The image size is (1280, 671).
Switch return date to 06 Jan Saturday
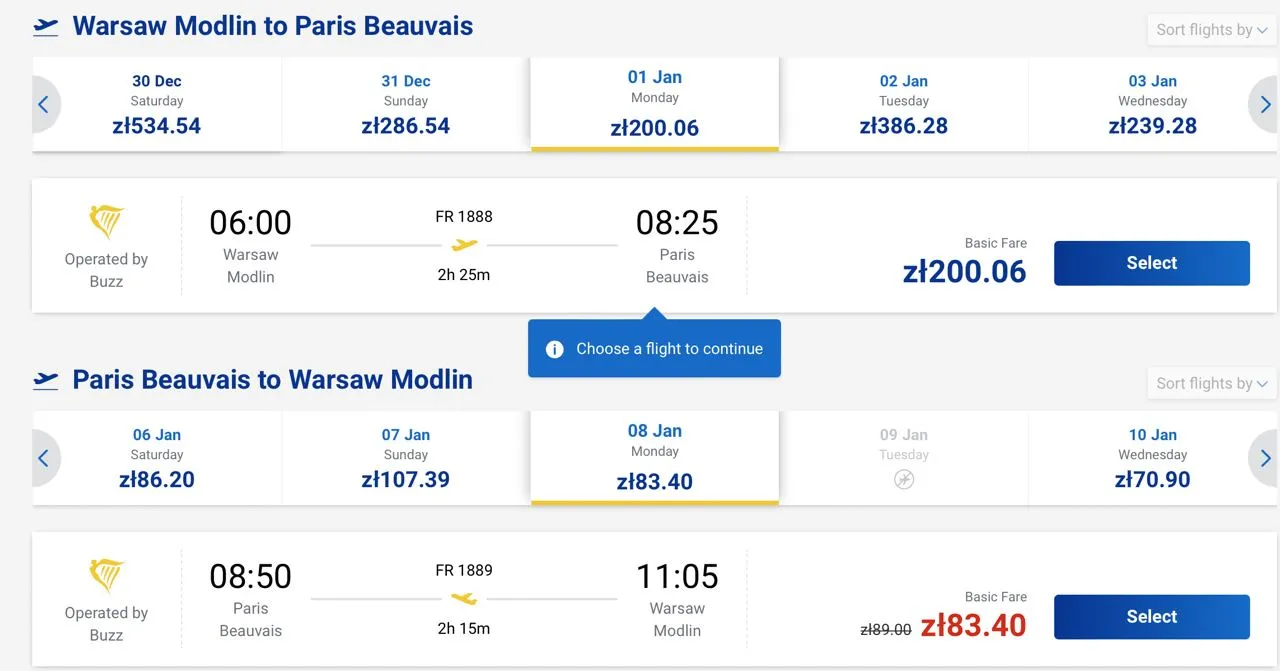pyautogui.click(x=157, y=458)
